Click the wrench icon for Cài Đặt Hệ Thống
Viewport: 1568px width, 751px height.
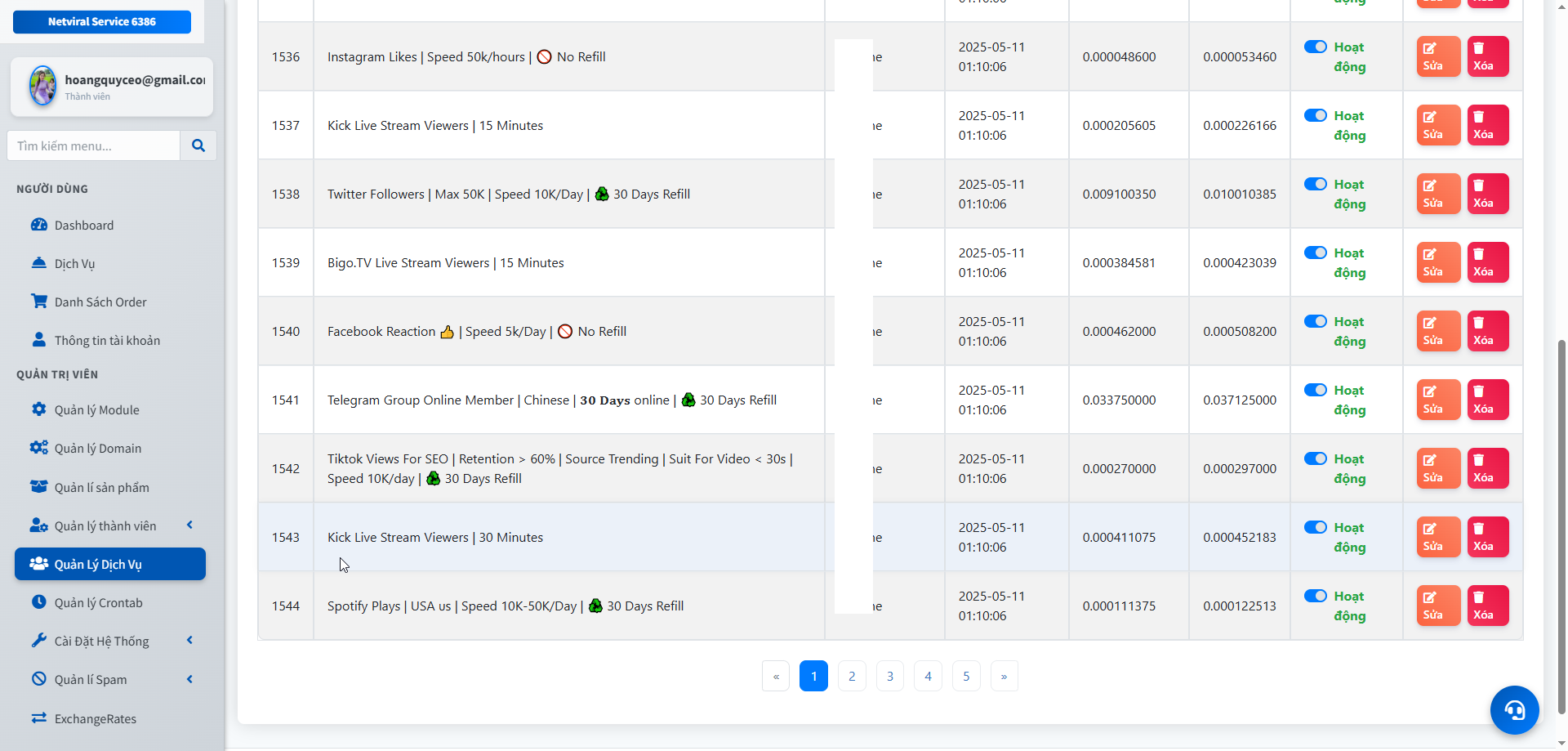click(x=38, y=641)
